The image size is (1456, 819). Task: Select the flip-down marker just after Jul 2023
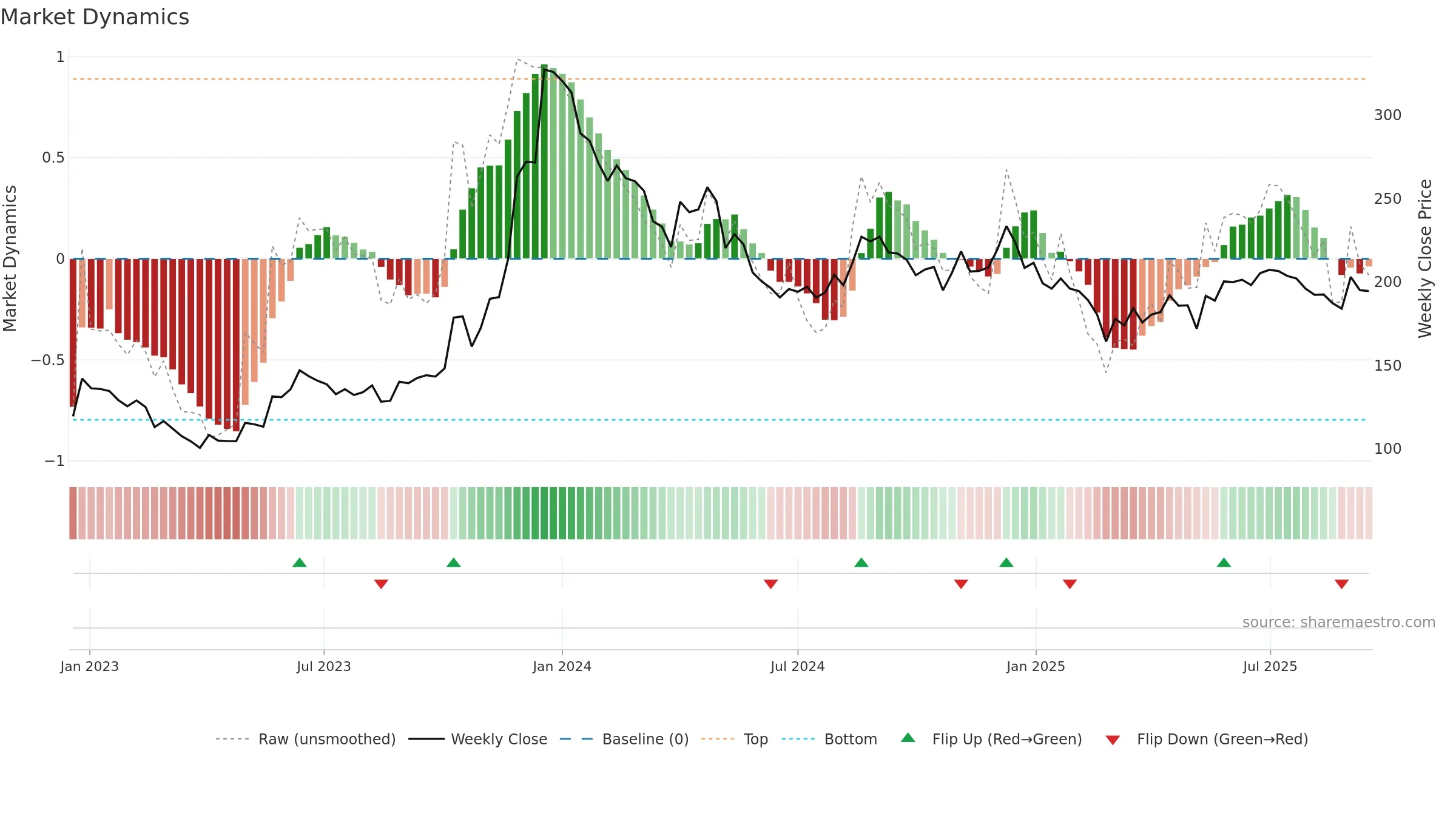[x=381, y=584]
